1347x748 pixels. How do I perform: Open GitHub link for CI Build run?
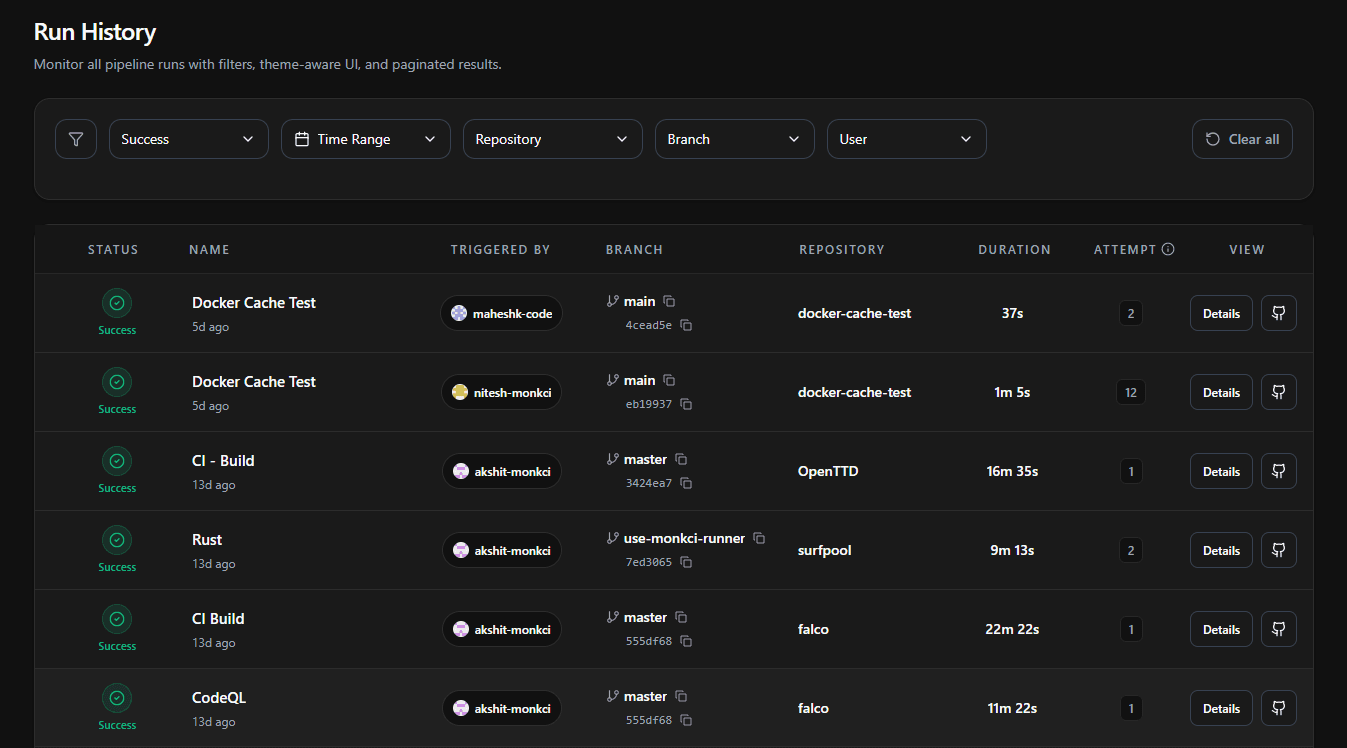(1279, 629)
